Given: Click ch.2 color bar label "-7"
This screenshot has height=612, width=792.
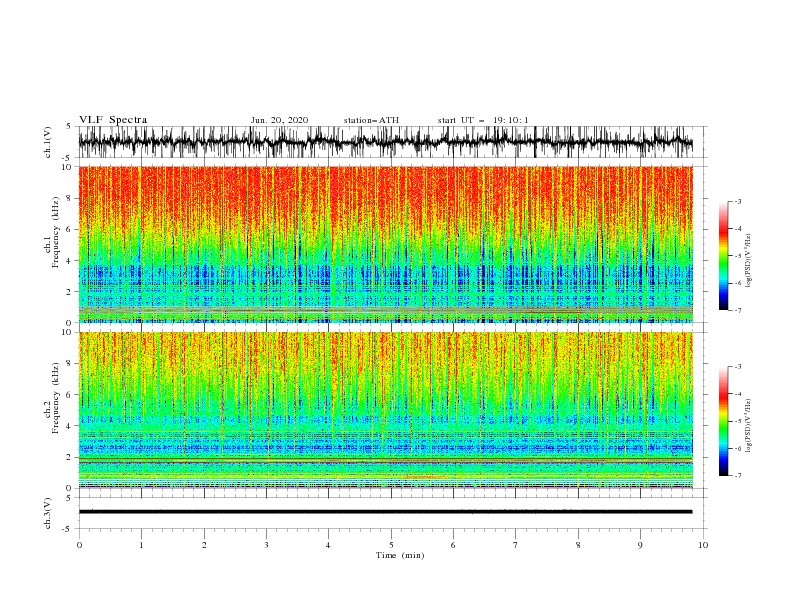Looking at the screenshot, I should point(737,475).
